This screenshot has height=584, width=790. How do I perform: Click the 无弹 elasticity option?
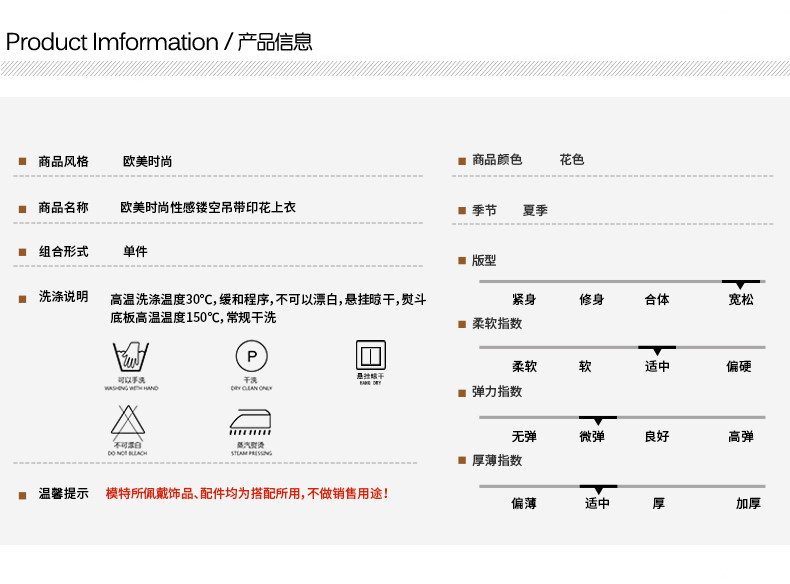[x=524, y=436]
